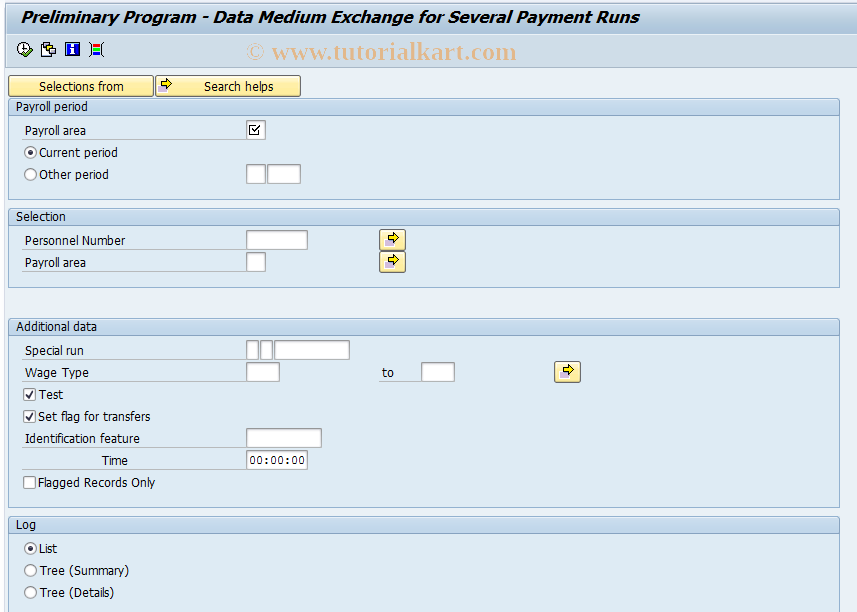Image resolution: width=857 pixels, height=612 pixels.
Task: Select the Current period radio button
Action: [31, 152]
